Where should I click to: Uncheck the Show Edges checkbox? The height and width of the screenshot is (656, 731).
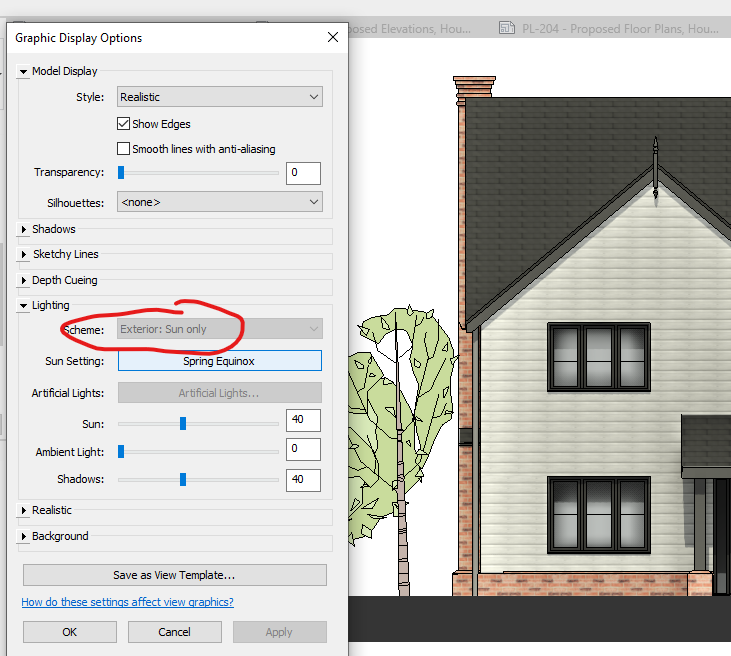point(123,124)
